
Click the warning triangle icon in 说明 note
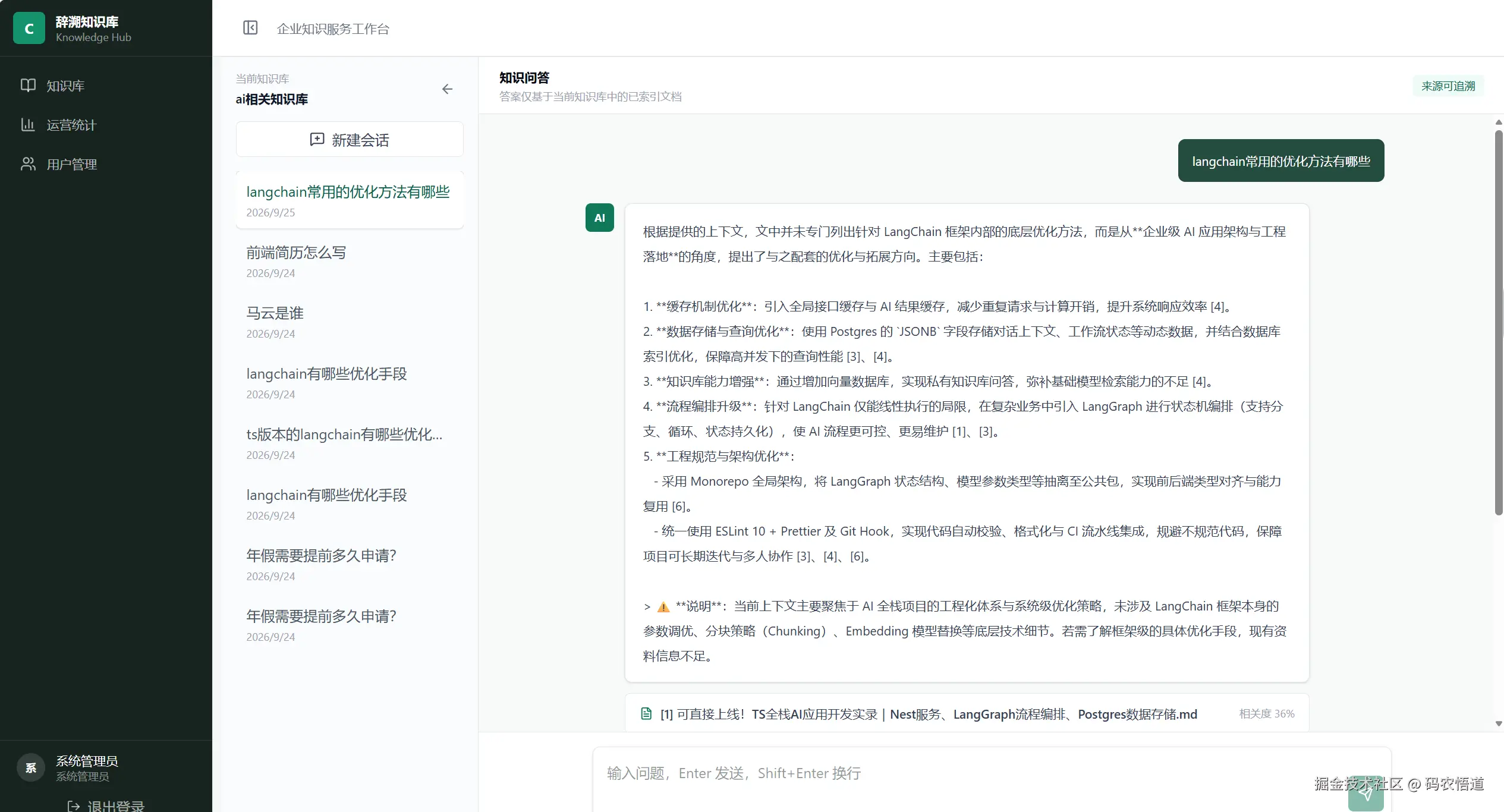click(x=663, y=607)
